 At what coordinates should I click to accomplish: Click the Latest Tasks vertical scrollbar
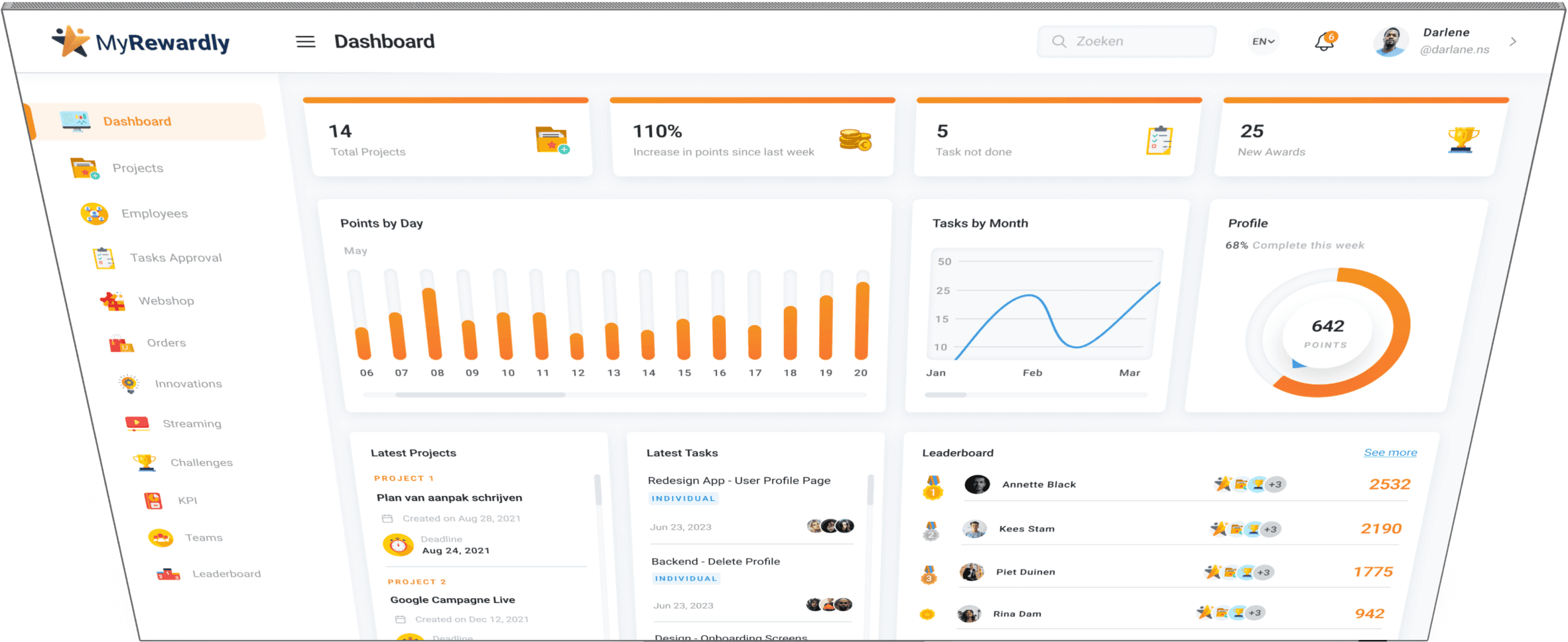click(870, 490)
